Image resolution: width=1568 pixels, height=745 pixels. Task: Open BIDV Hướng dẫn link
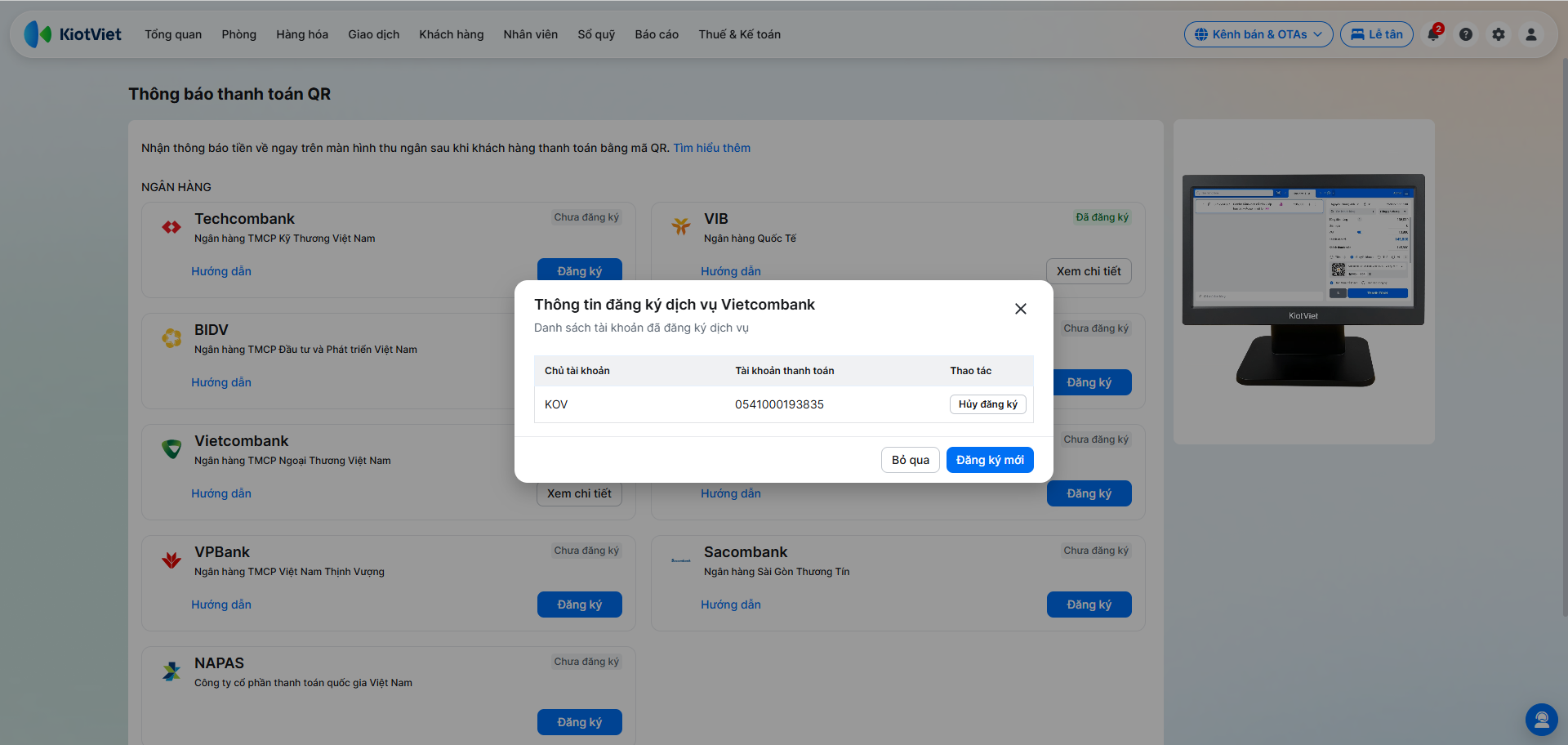point(221,382)
